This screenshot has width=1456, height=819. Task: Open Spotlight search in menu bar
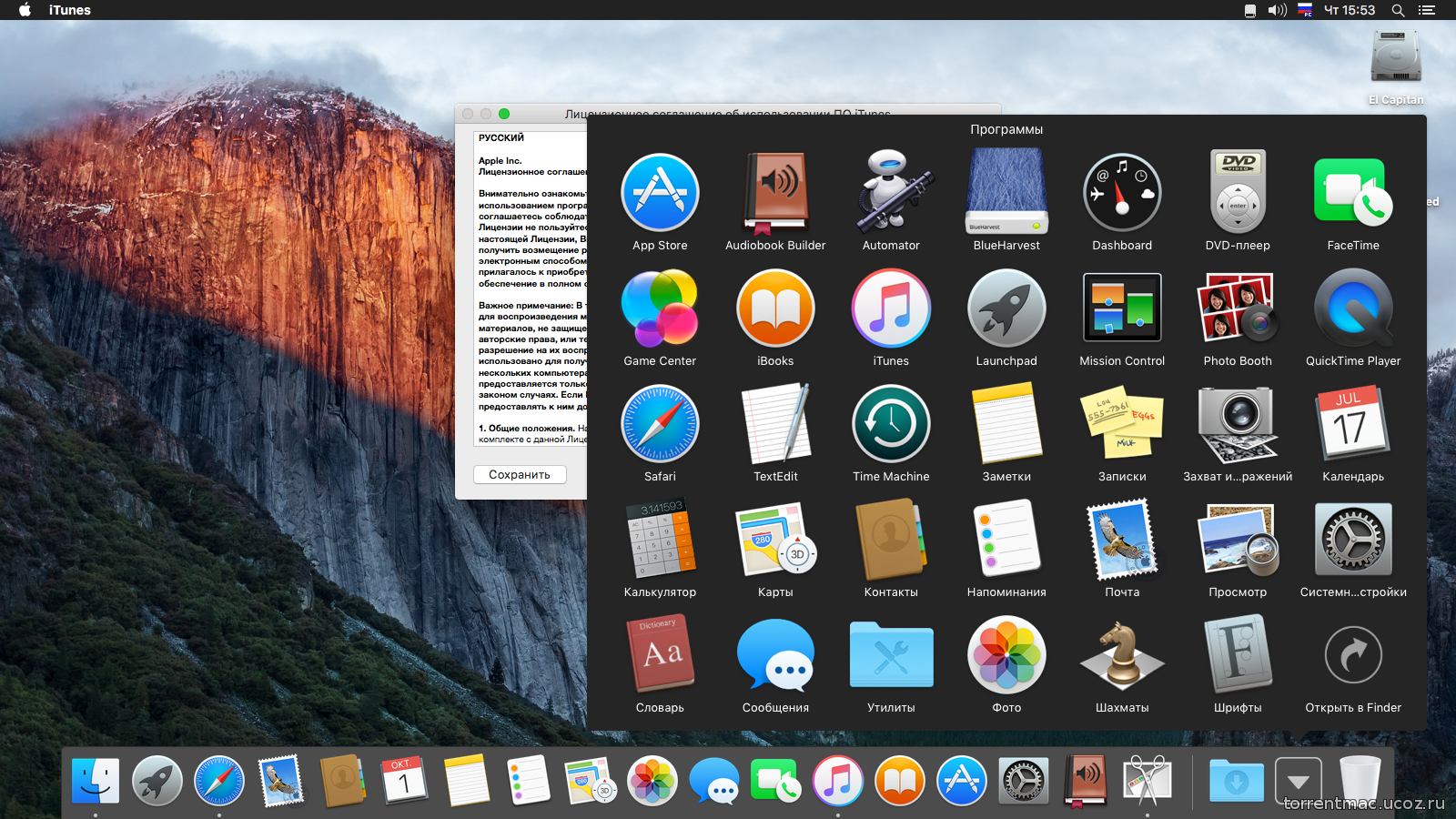[1398, 10]
